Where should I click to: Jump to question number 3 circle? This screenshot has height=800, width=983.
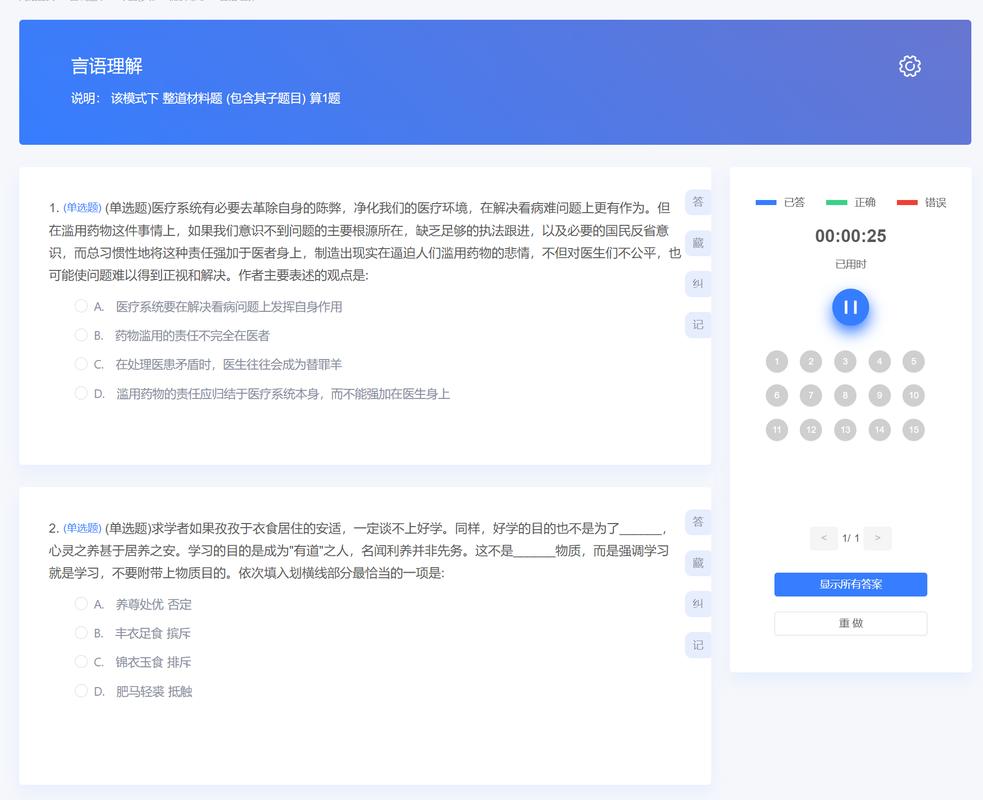coord(845,361)
